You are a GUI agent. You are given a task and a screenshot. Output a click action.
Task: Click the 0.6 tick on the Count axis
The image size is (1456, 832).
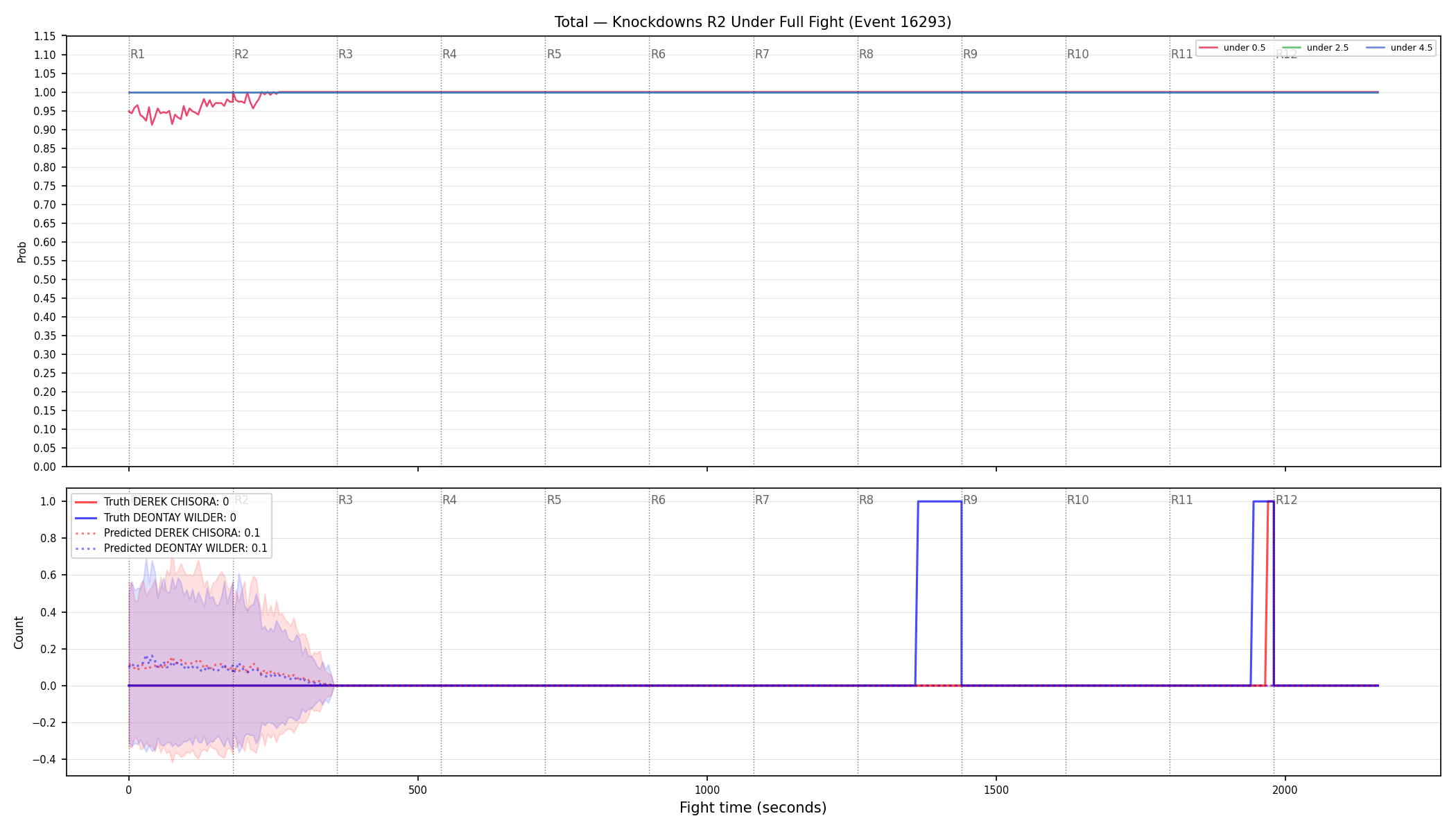coord(49,575)
